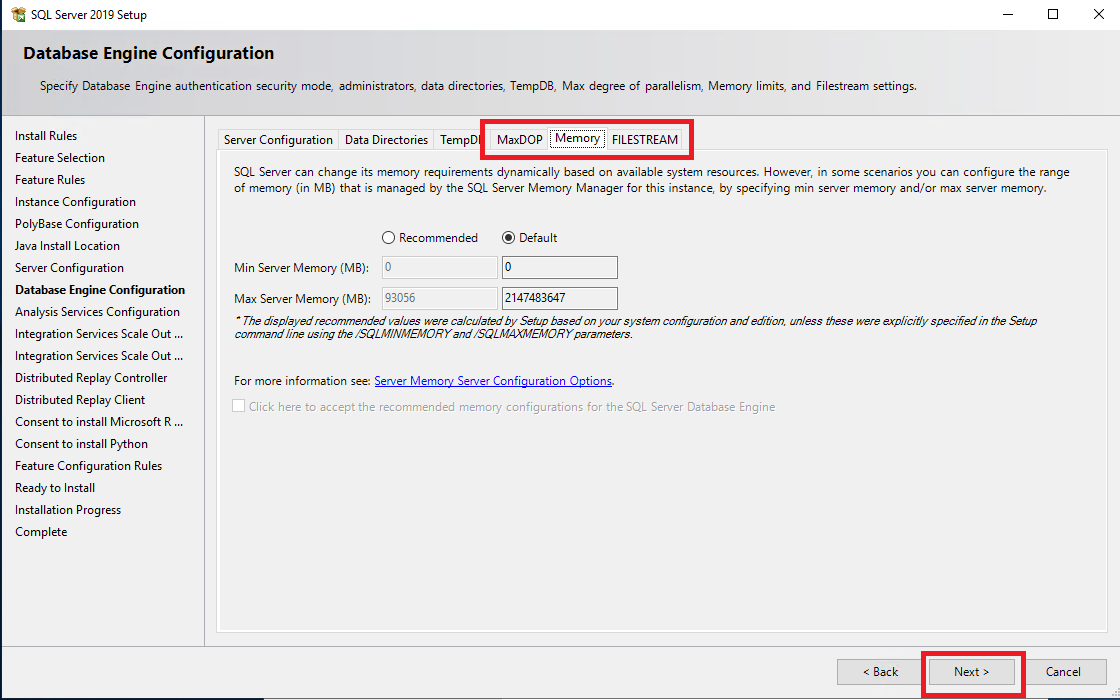Screen dimensions: 1120x700
Task: Minimize the SQL Server 2019 Setup window
Action: click(1008, 14)
